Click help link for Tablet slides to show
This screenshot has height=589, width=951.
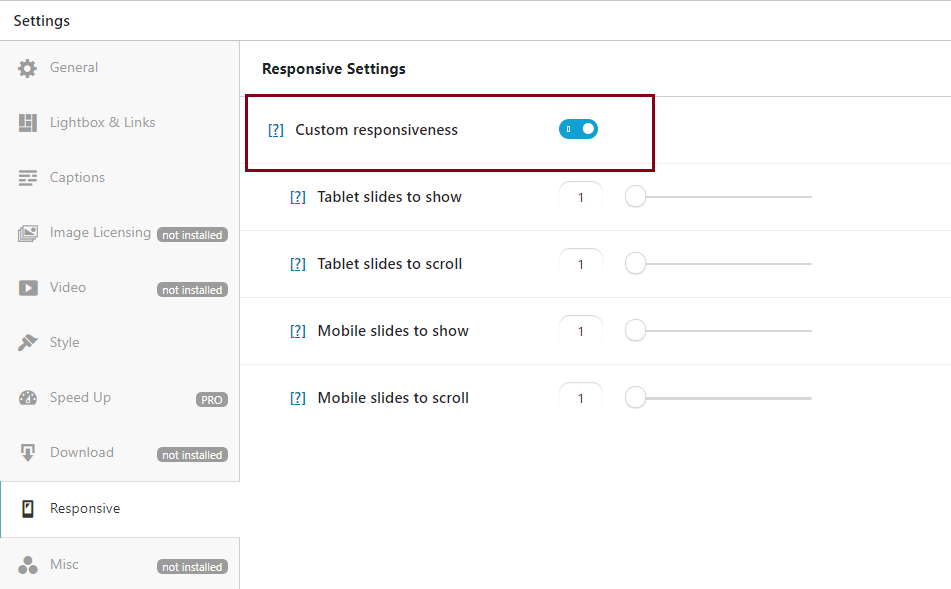coord(298,197)
